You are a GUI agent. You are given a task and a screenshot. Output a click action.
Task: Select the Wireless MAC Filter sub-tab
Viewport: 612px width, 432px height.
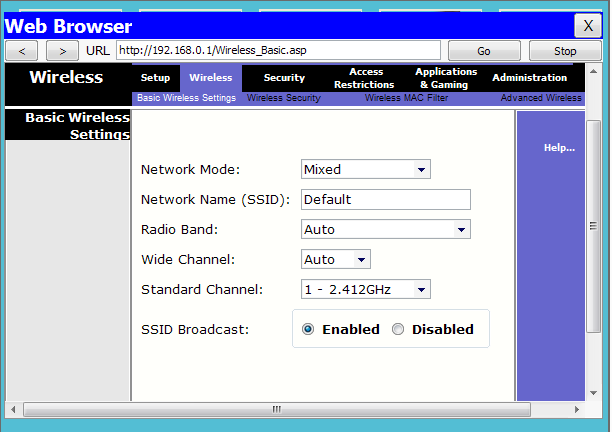click(406, 98)
